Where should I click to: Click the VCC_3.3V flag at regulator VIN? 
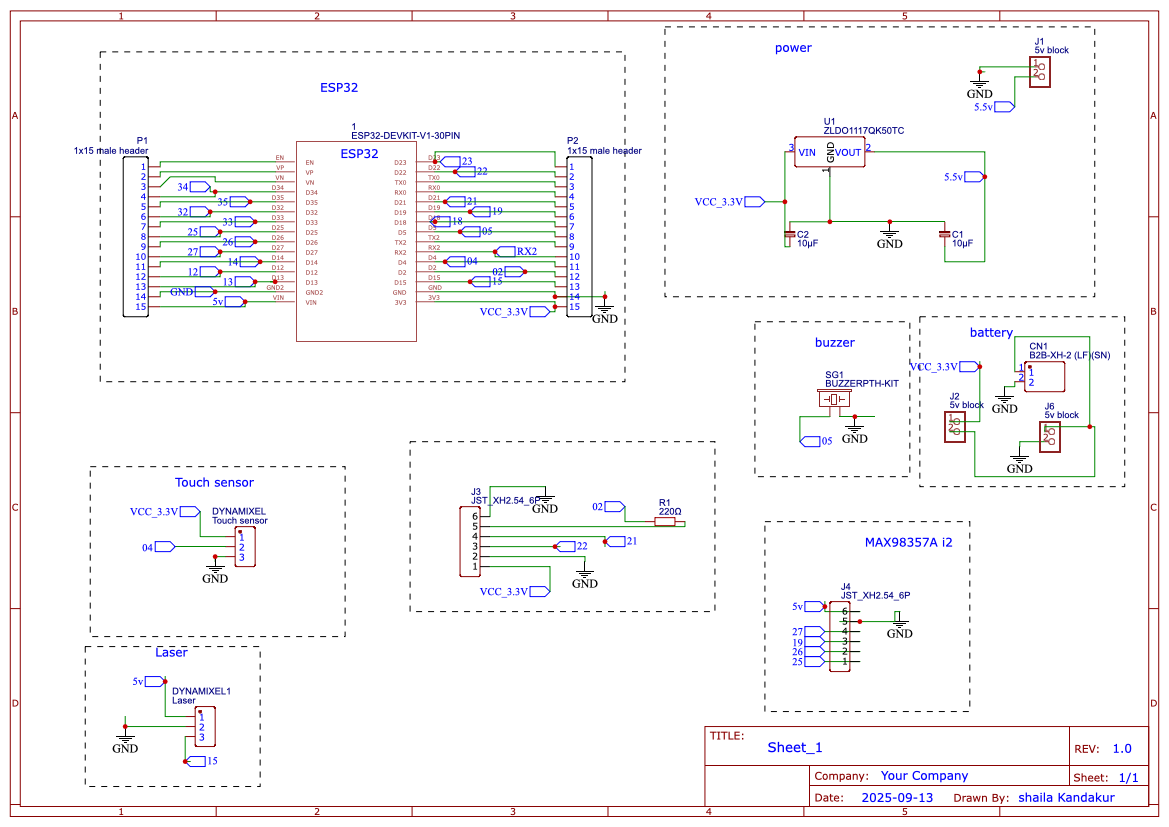pos(730,202)
